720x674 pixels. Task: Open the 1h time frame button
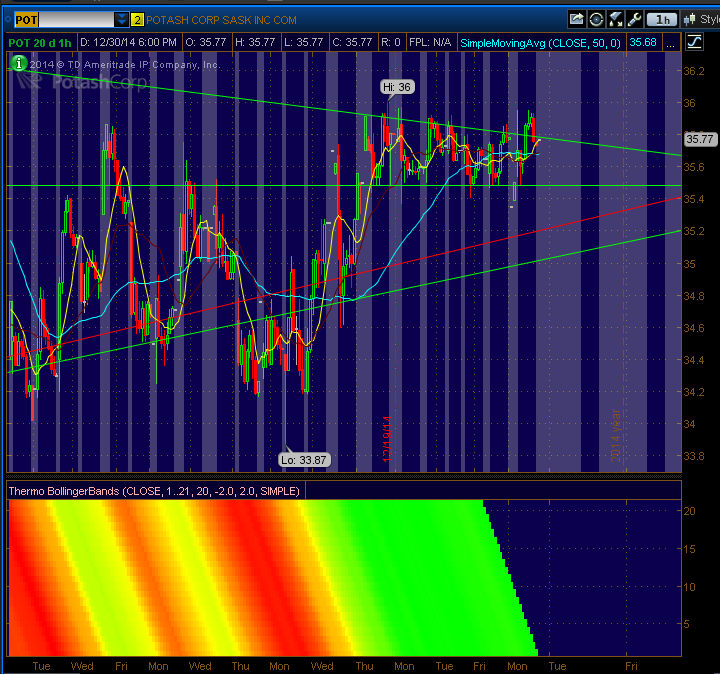[662, 19]
